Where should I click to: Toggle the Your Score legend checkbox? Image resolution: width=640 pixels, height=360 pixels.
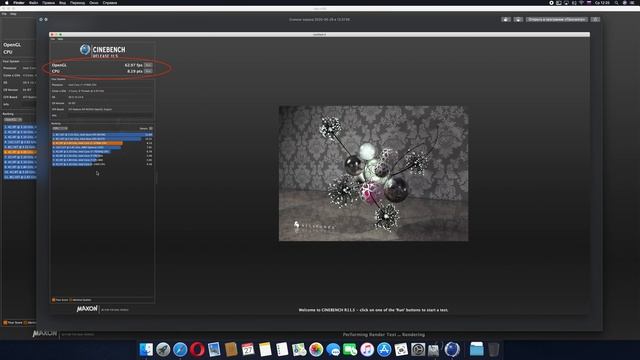pos(53,300)
